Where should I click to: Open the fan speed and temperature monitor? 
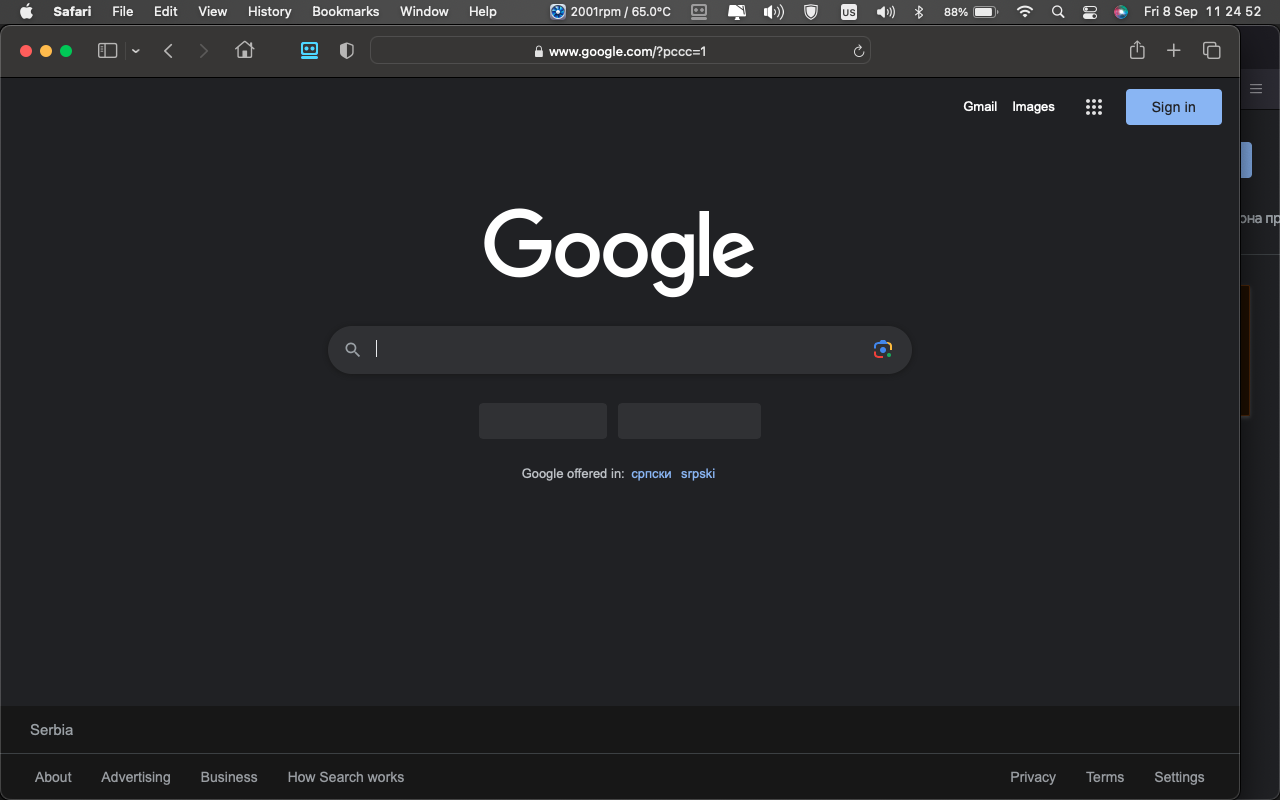point(610,12)
